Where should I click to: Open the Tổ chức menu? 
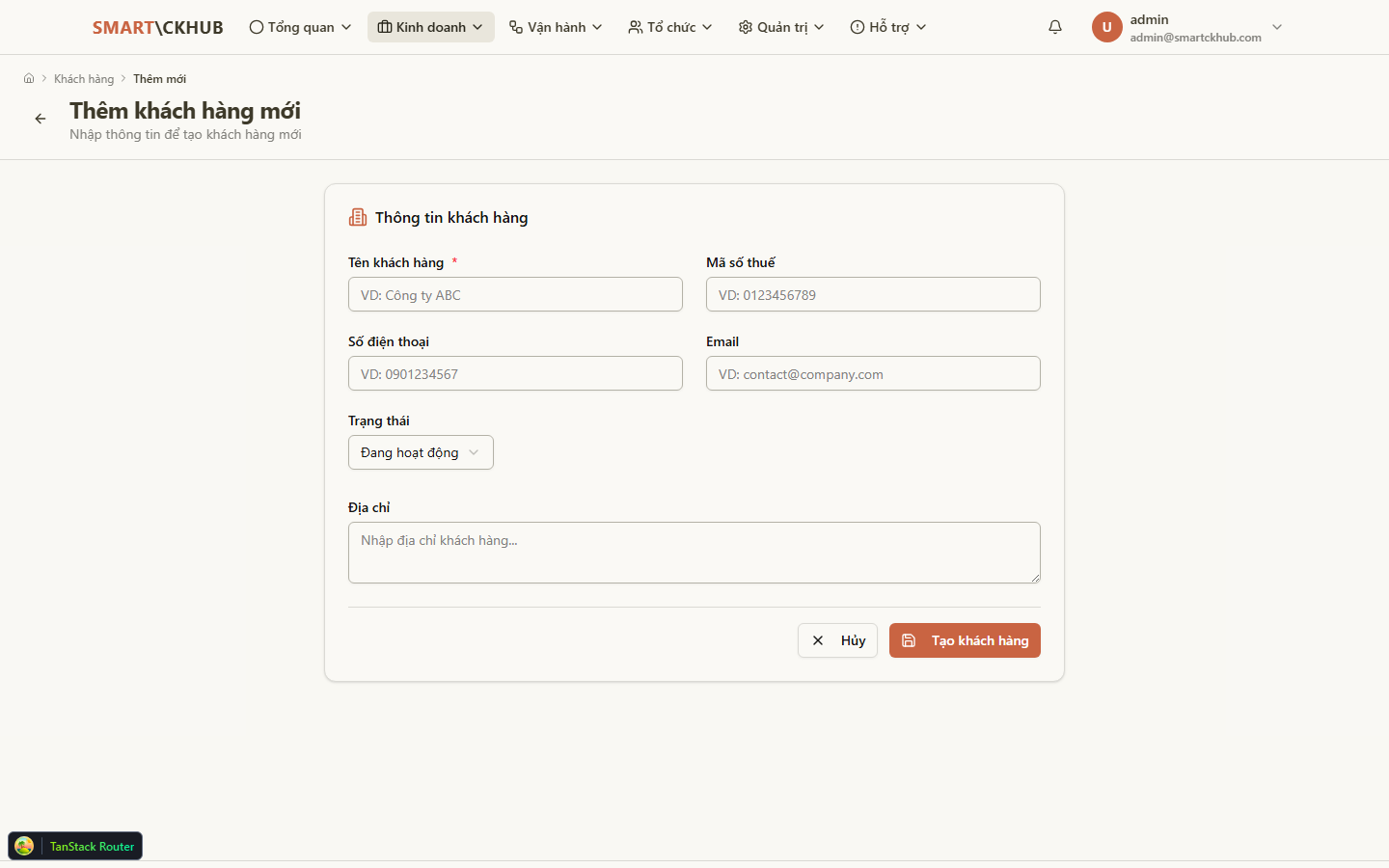(x=670, y=27)
